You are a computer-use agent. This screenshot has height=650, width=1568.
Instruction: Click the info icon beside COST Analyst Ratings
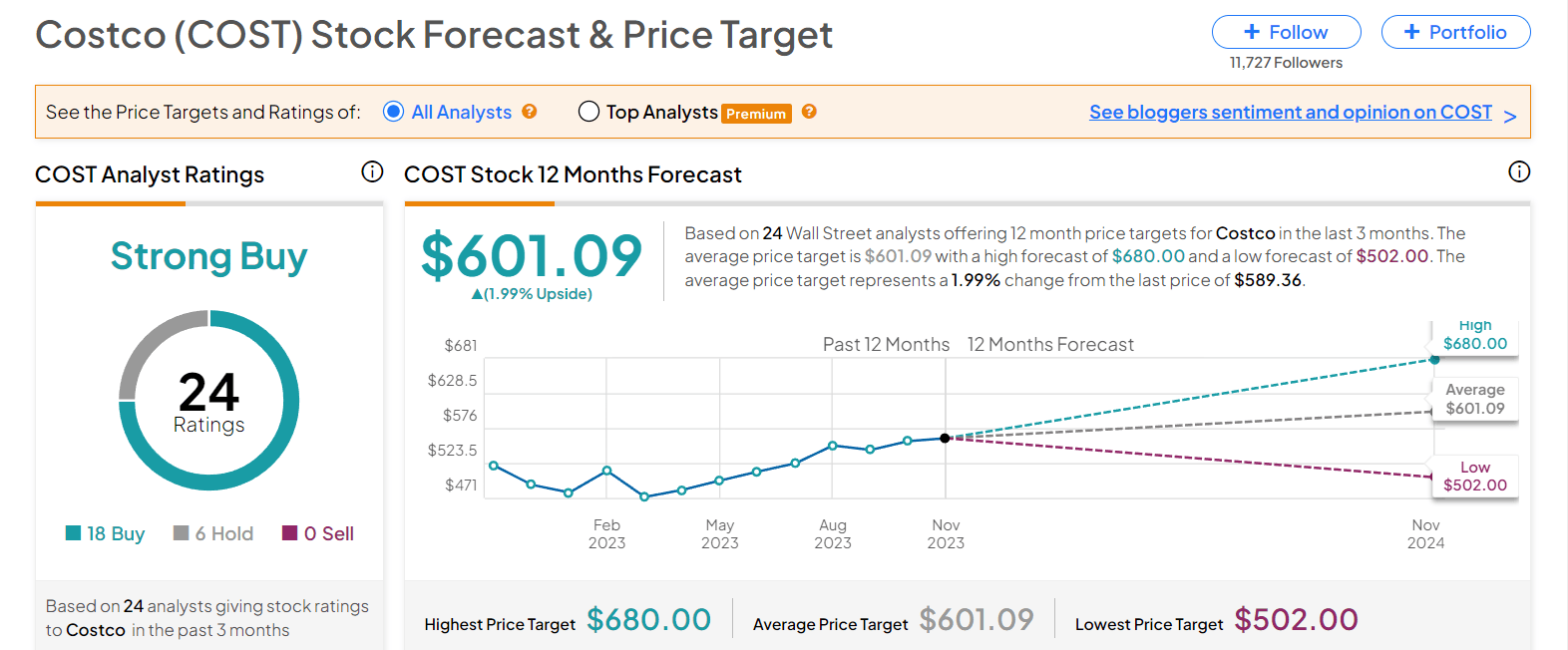(372, 172)
